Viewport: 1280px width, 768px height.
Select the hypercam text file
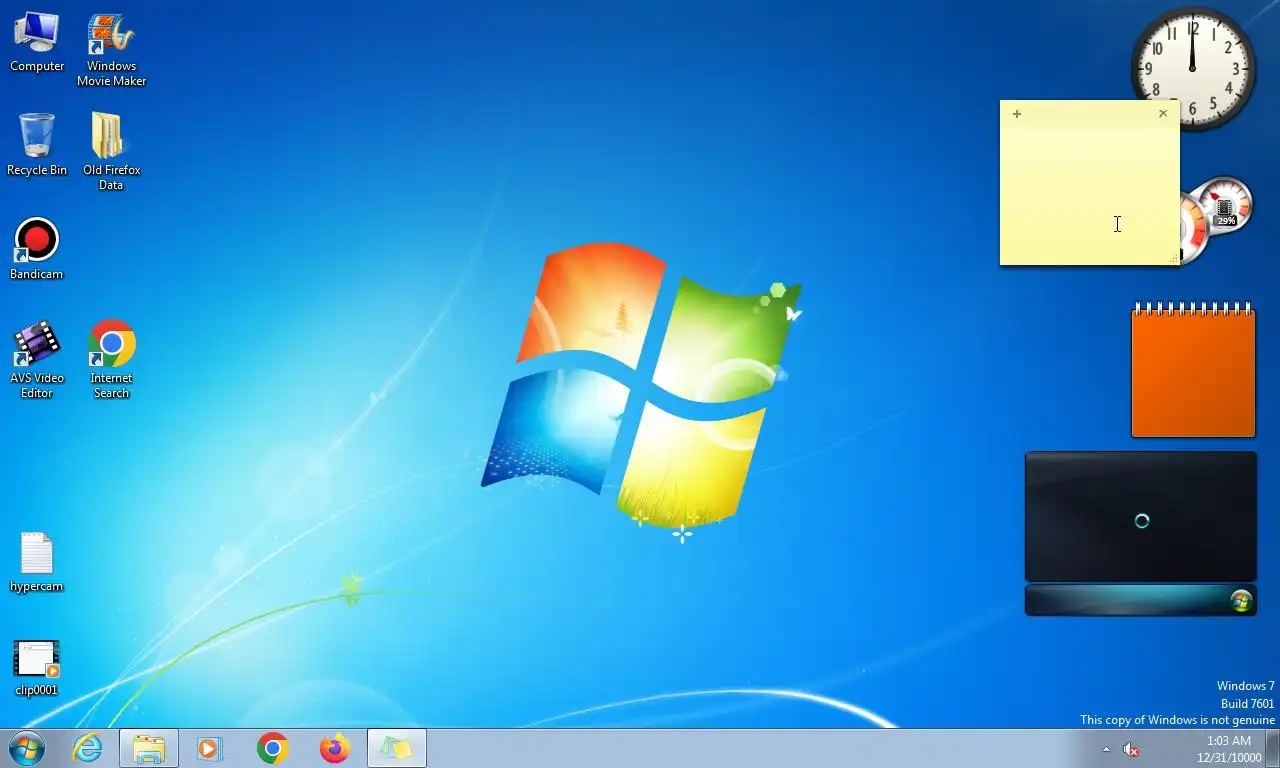click(37, 562)
